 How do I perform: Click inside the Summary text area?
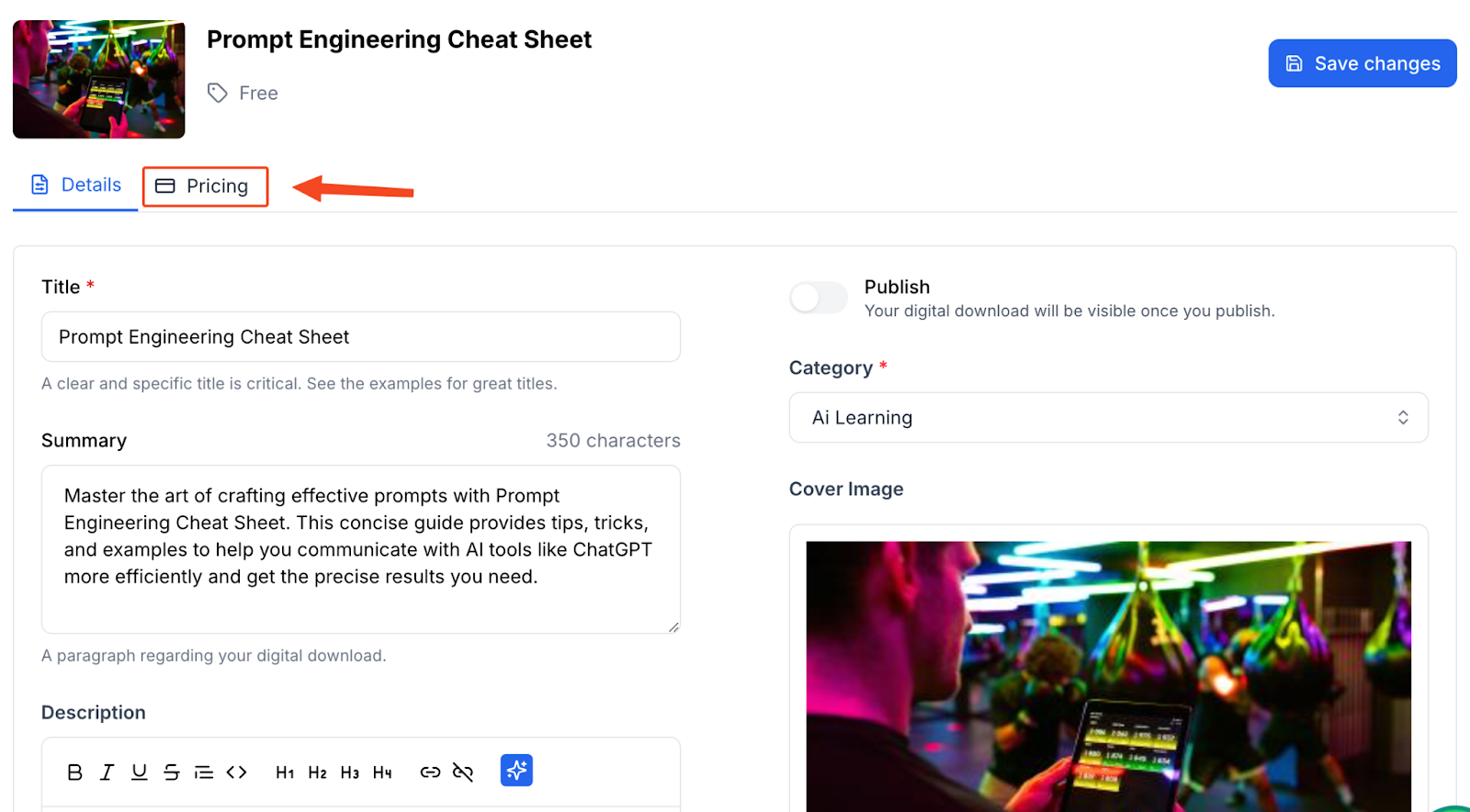click(x=361, y=549)
